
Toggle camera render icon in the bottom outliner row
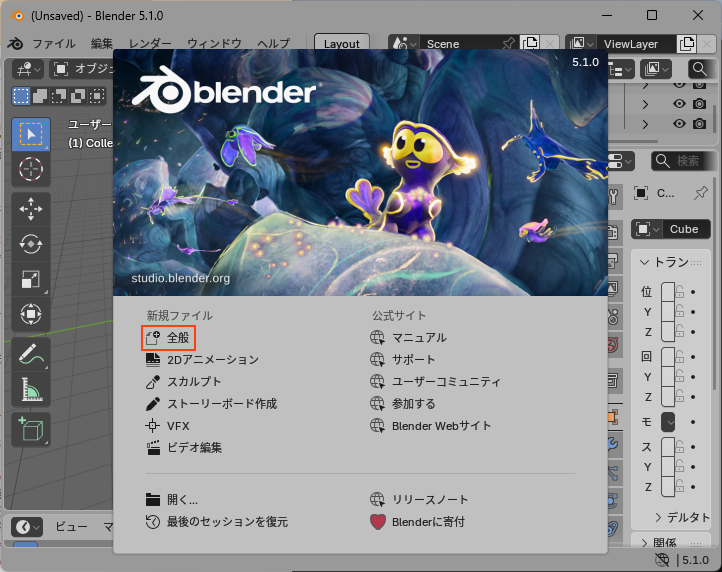pyautogui.click(x=699, y=123)
